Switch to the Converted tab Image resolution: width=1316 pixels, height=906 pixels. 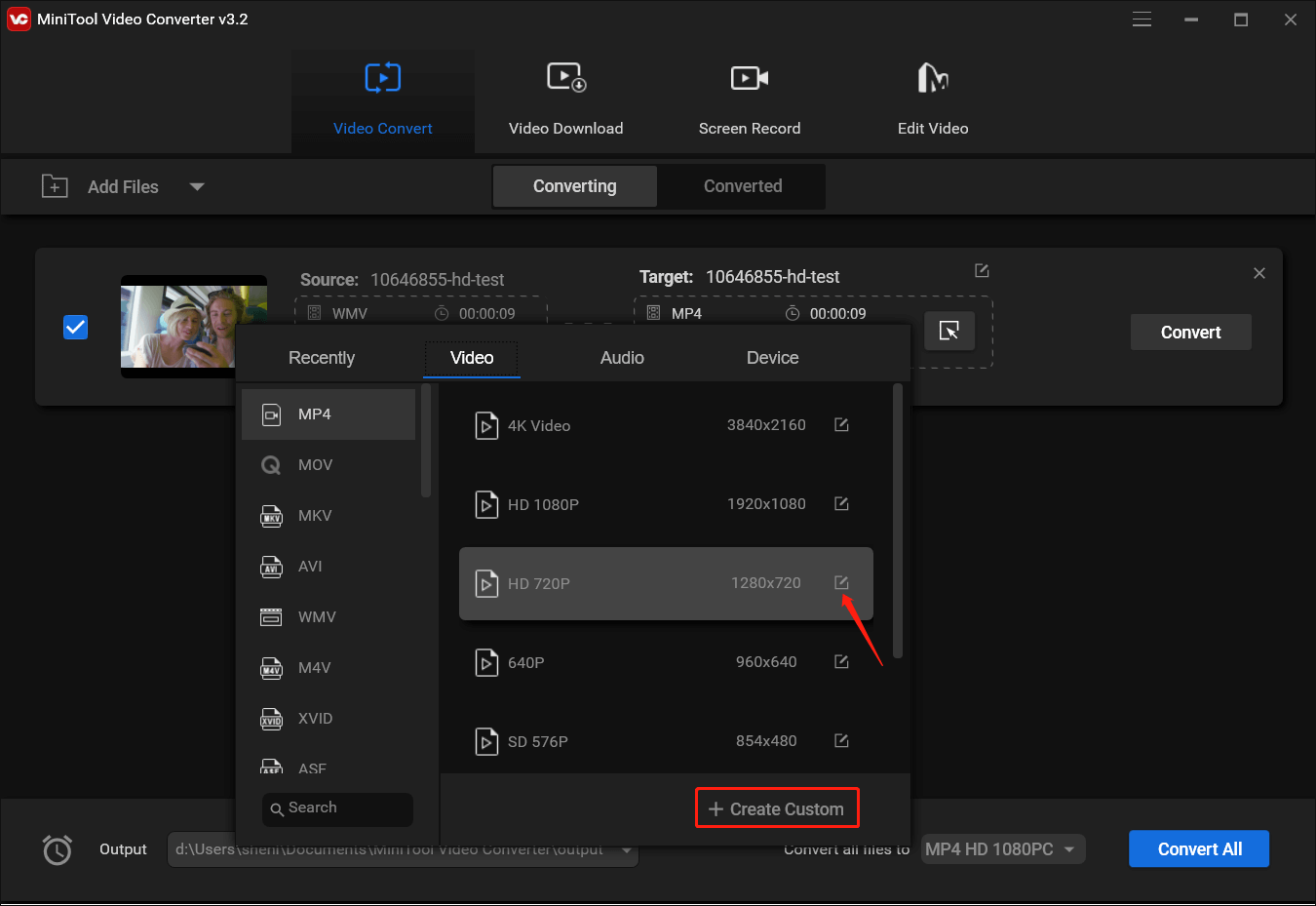[743, 186]
